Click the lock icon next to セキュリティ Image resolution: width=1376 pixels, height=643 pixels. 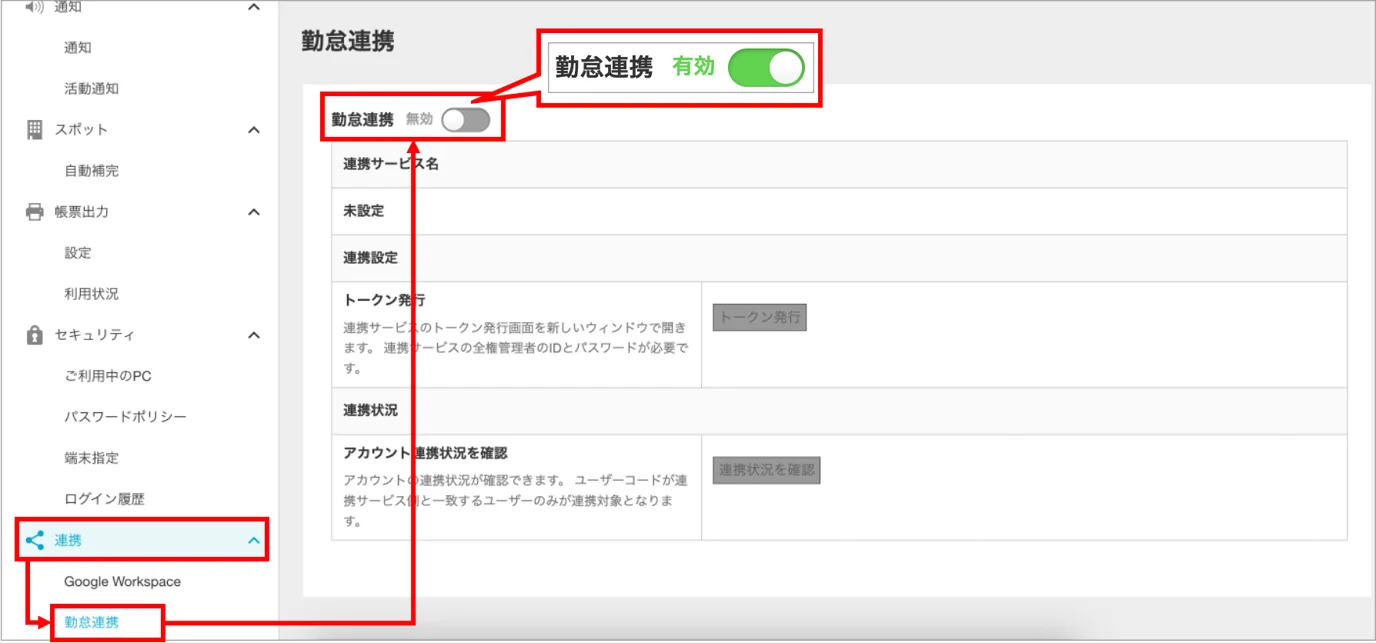pos(35,335)
